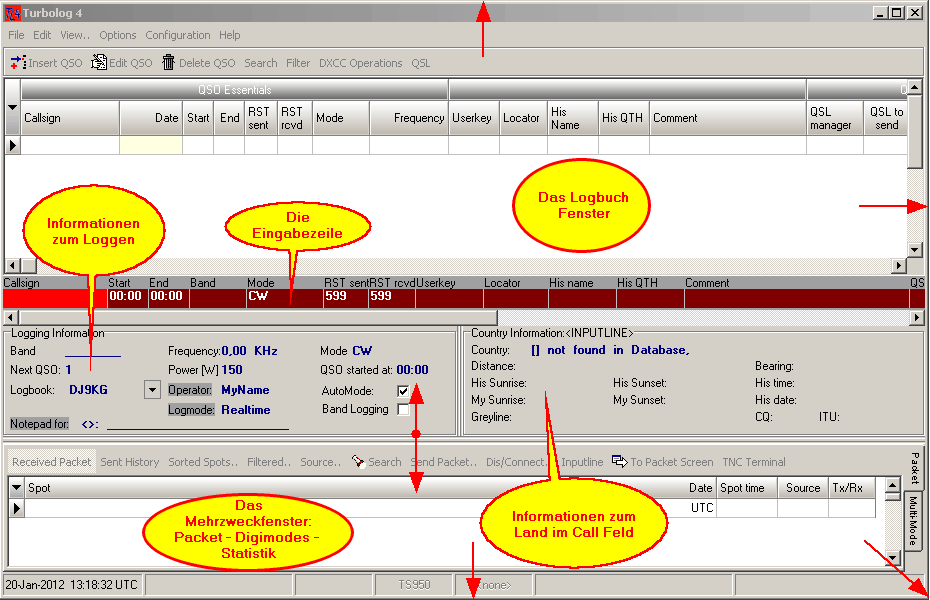Open the Options menu
Screen dimensions: 930x600
tap(117, 35)
